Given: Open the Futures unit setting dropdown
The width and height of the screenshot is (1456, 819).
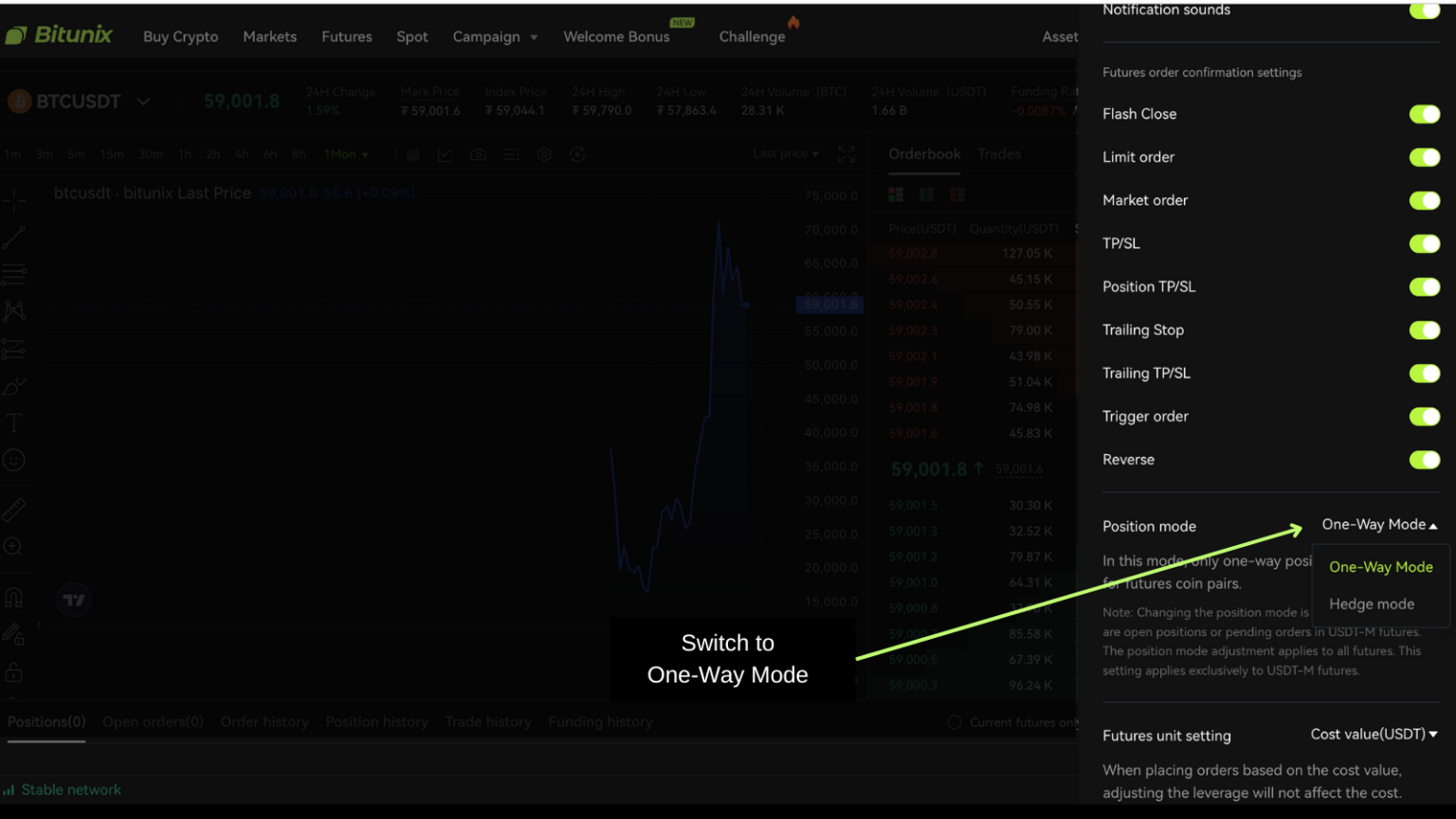Looking at the screenshot, I should tap(1374, 734).
